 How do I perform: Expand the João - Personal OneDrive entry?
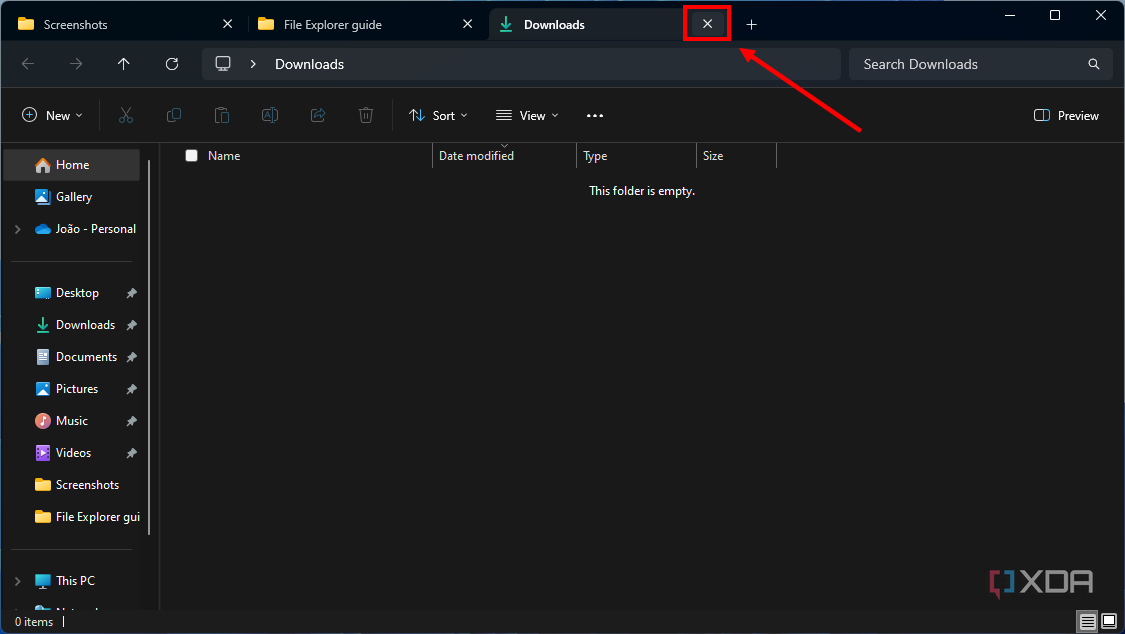point(17,228)
